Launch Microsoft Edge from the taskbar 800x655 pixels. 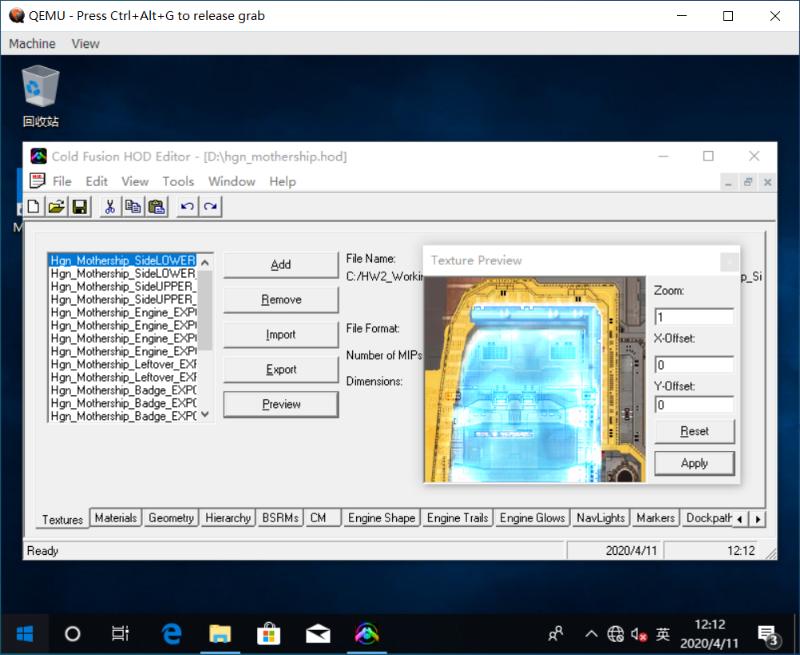[x=172, y=633]
